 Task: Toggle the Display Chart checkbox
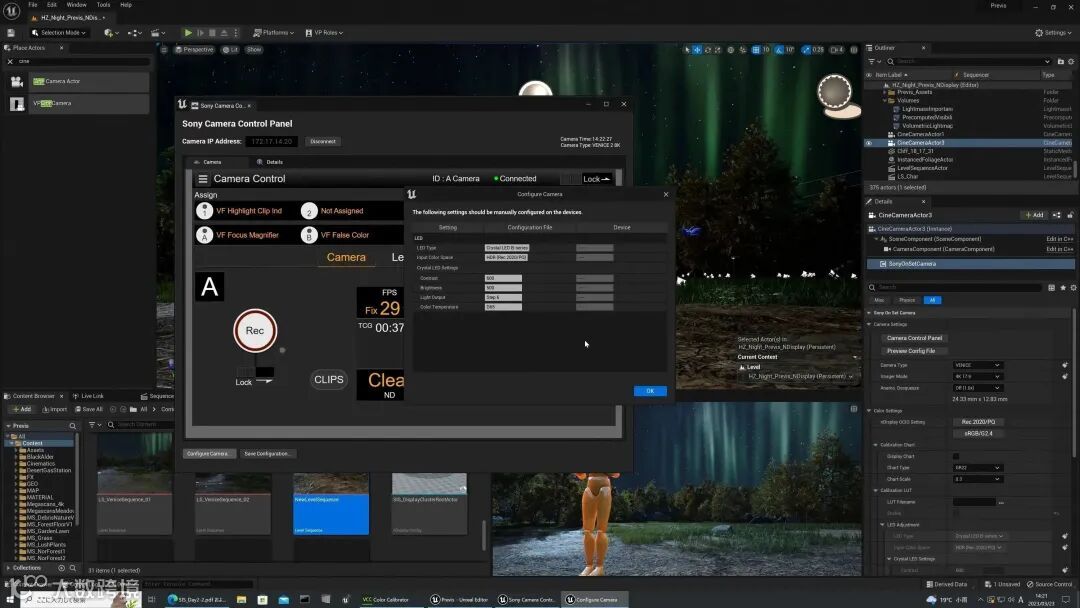(x=956, y=456)
